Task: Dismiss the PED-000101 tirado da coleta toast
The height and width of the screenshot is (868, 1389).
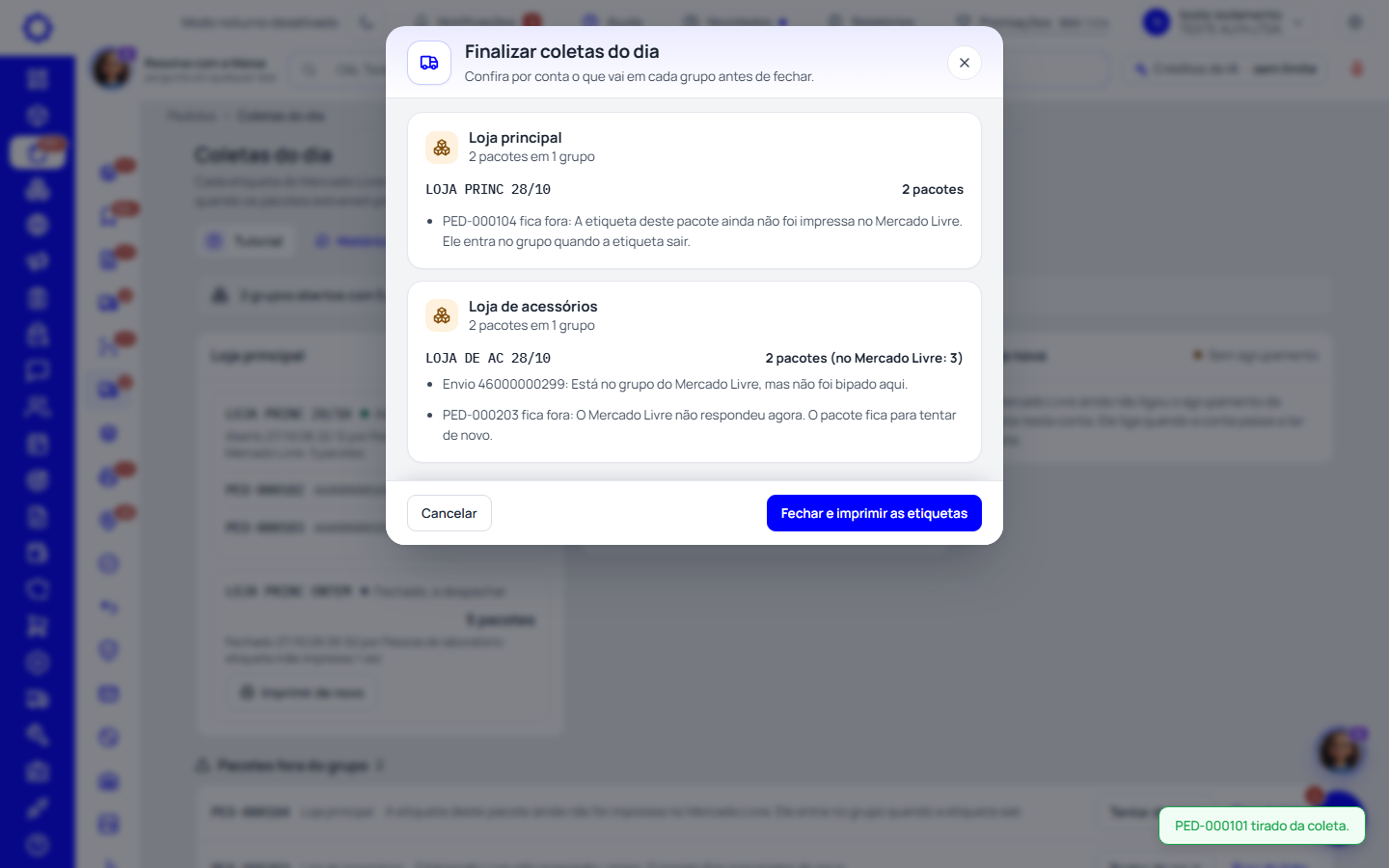Action: coord(1262,826)
